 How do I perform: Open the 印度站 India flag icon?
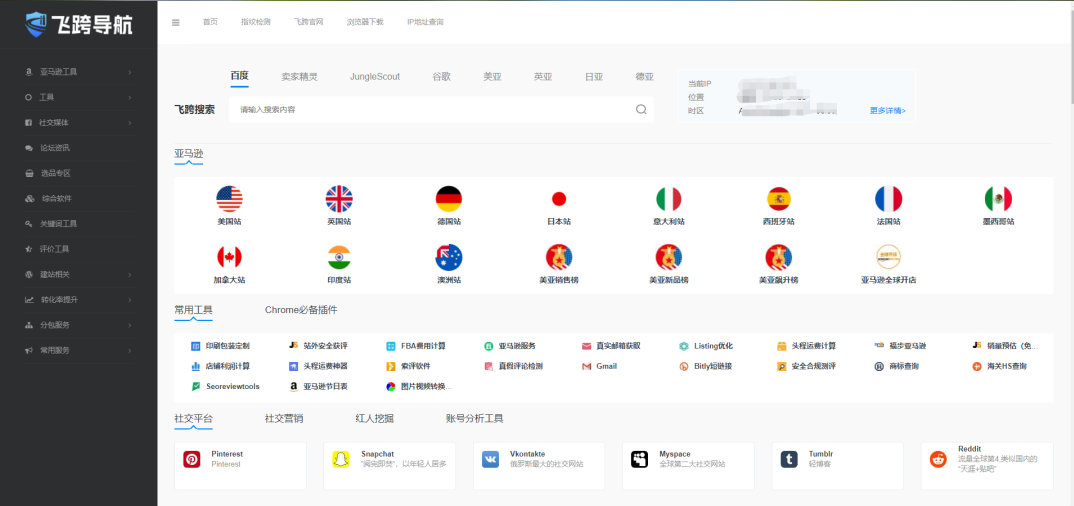(339, 257)
